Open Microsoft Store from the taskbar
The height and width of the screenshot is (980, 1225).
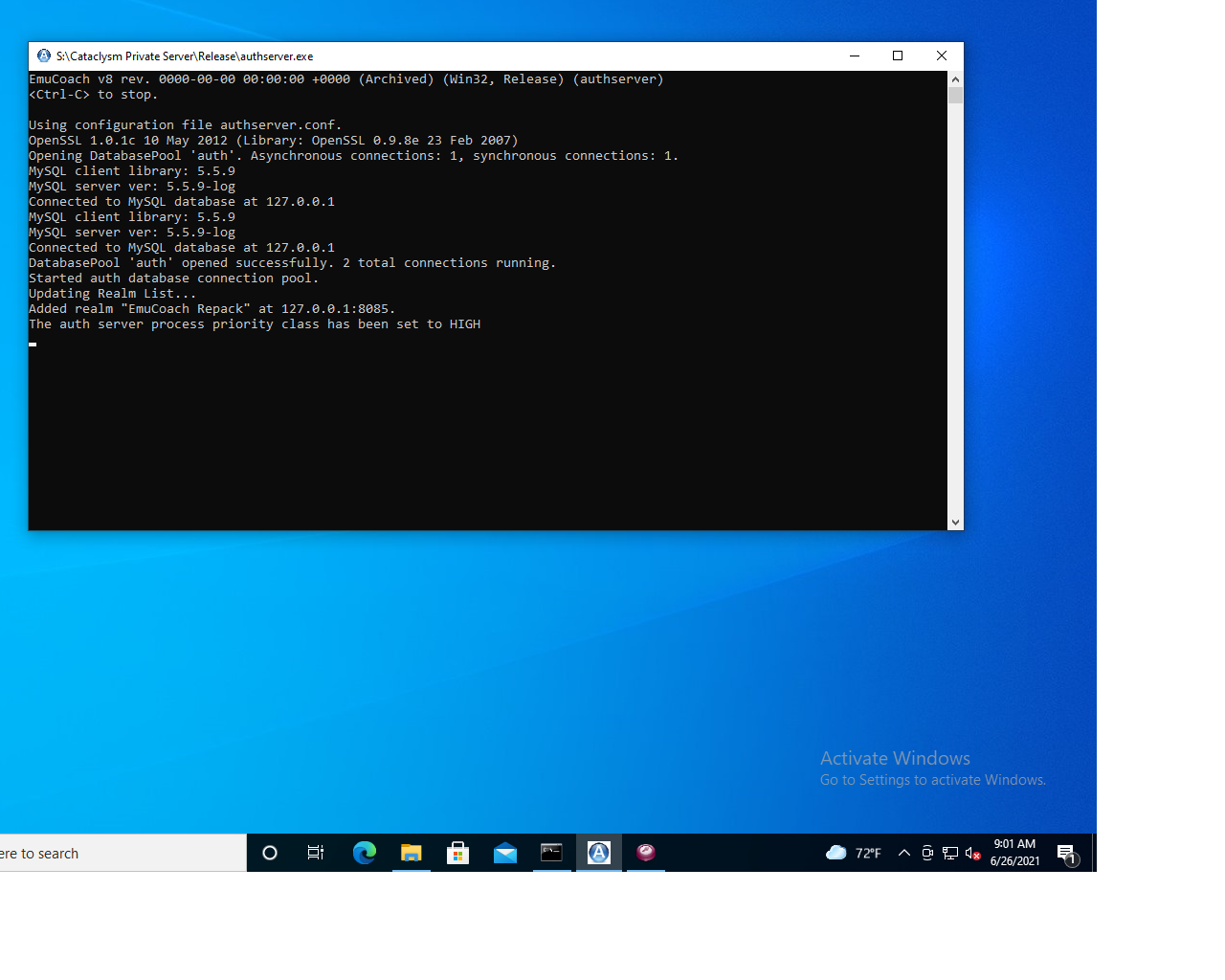(458, 853)
